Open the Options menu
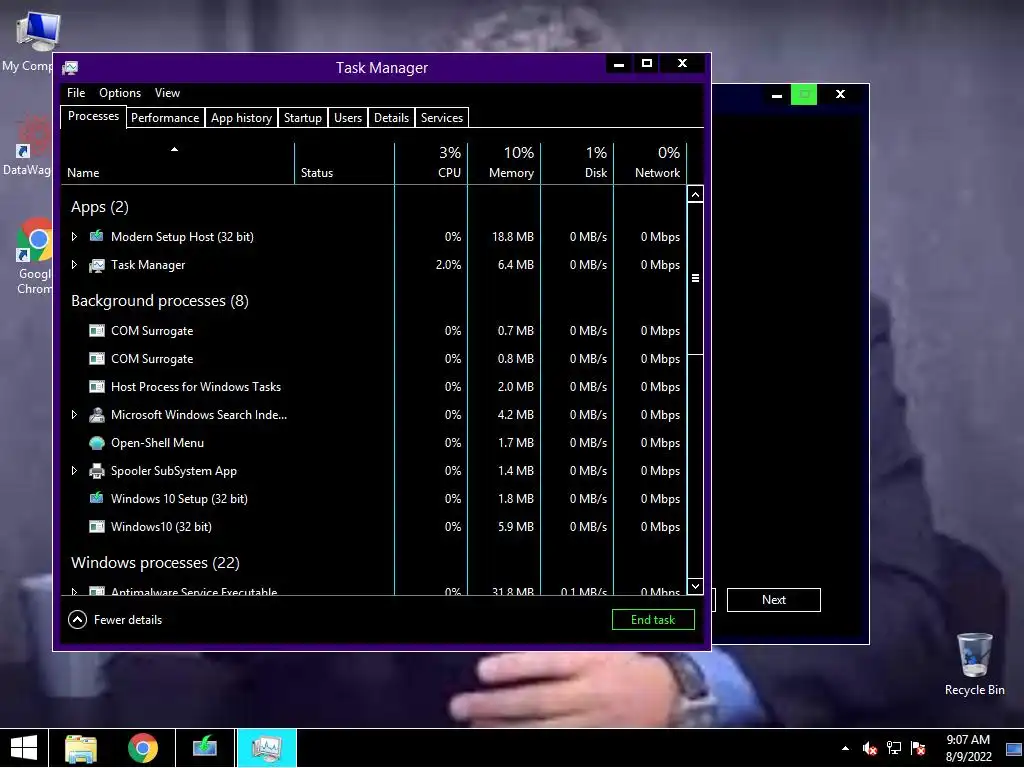 point(120,93)
